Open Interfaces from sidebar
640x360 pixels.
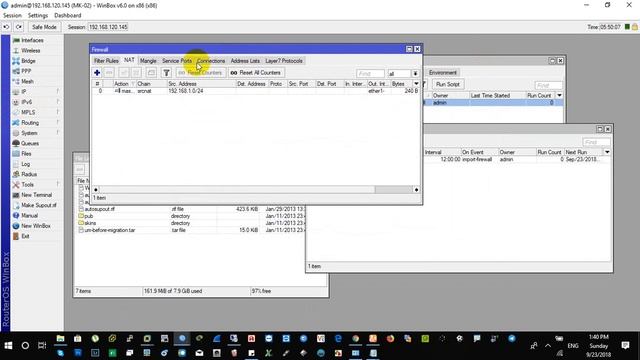point(32,40)
